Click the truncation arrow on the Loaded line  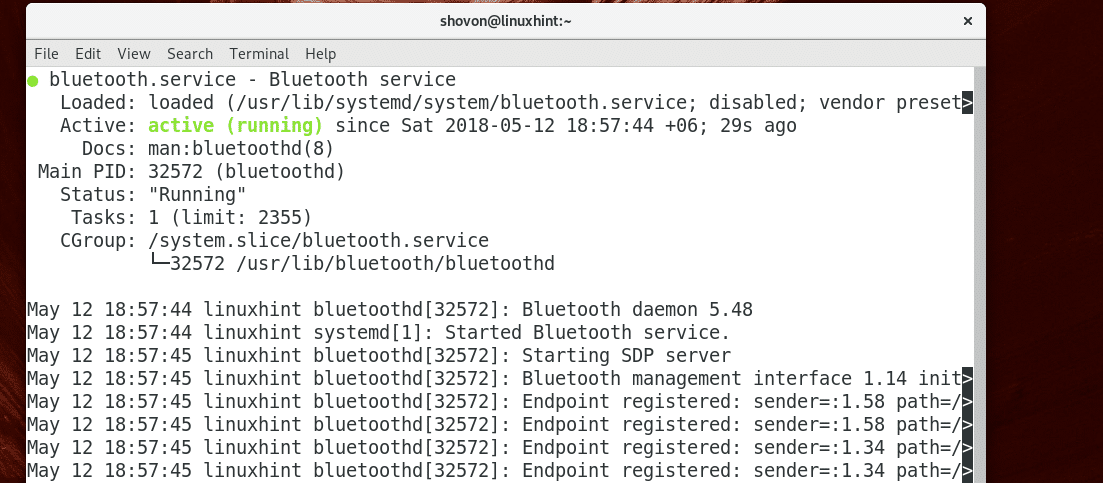point(966,102)
